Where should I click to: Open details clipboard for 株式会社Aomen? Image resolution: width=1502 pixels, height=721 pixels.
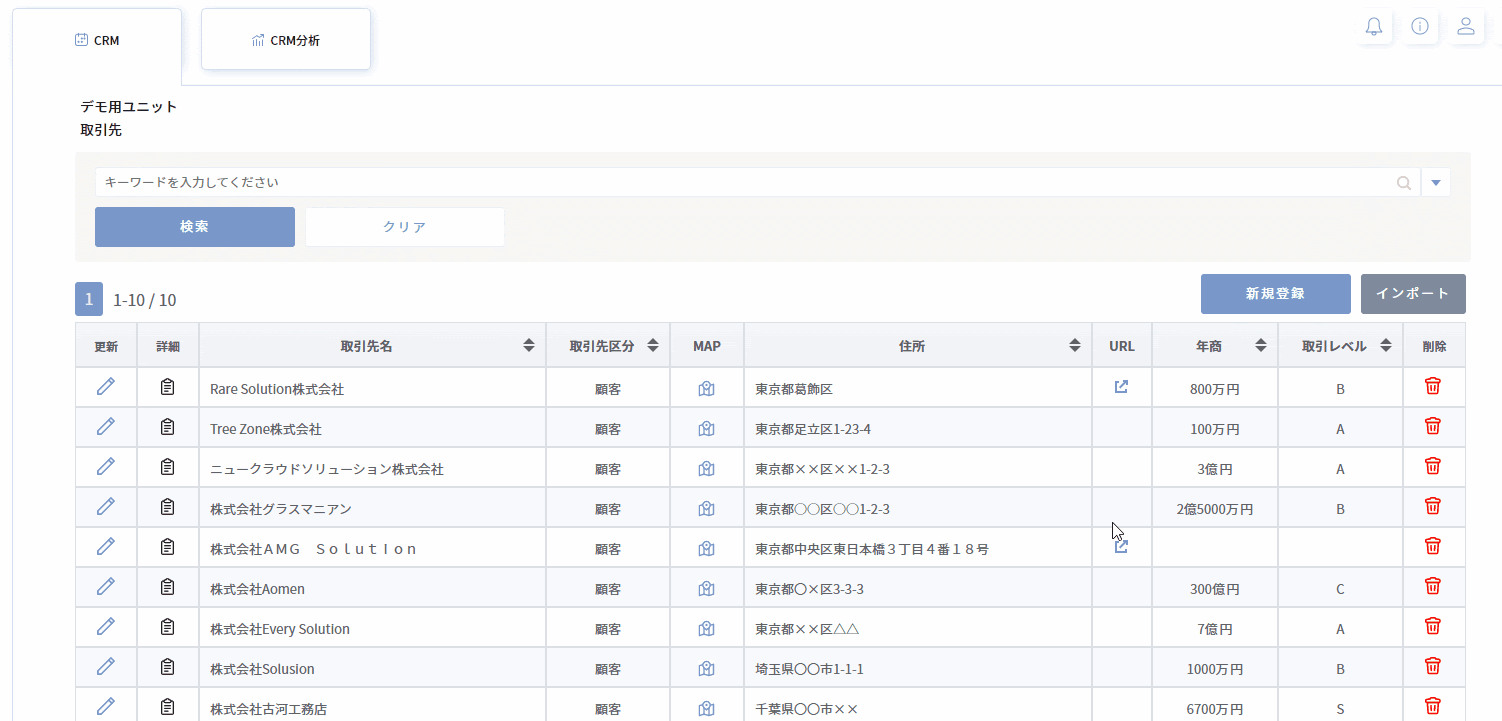point(168,587)
